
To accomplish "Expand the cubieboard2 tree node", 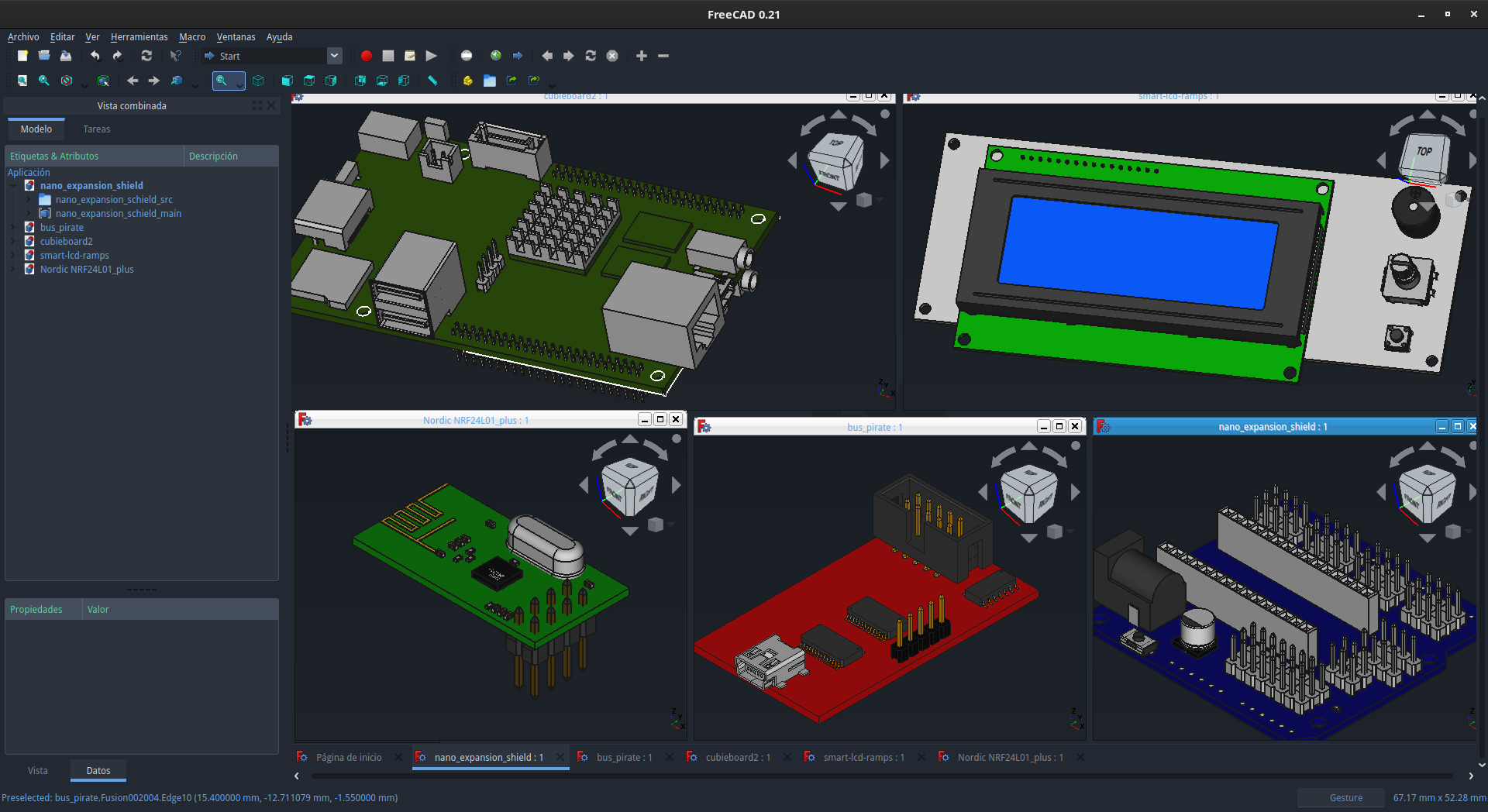I will 13,242.
